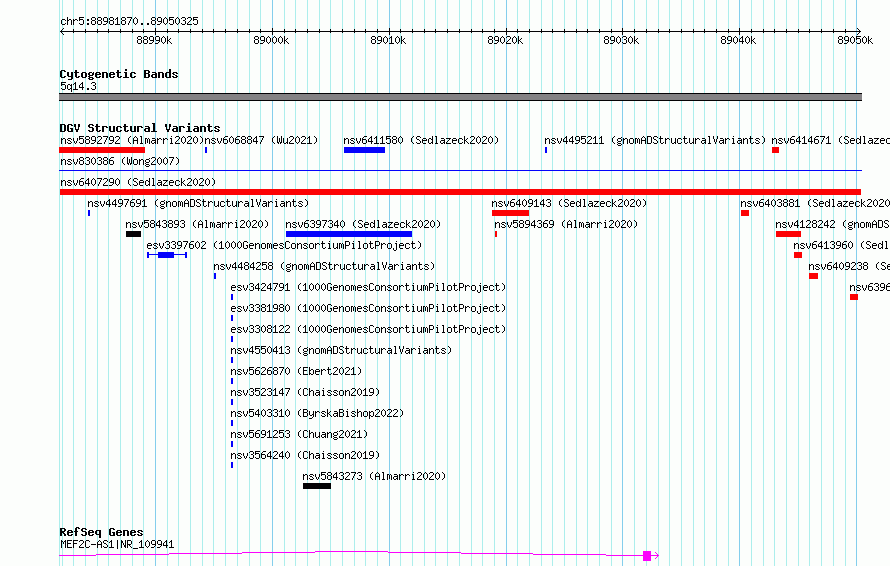This screenshot has width=890, height=566.
Task: Click the 89030k ruler label
Action: coord(622,40)
